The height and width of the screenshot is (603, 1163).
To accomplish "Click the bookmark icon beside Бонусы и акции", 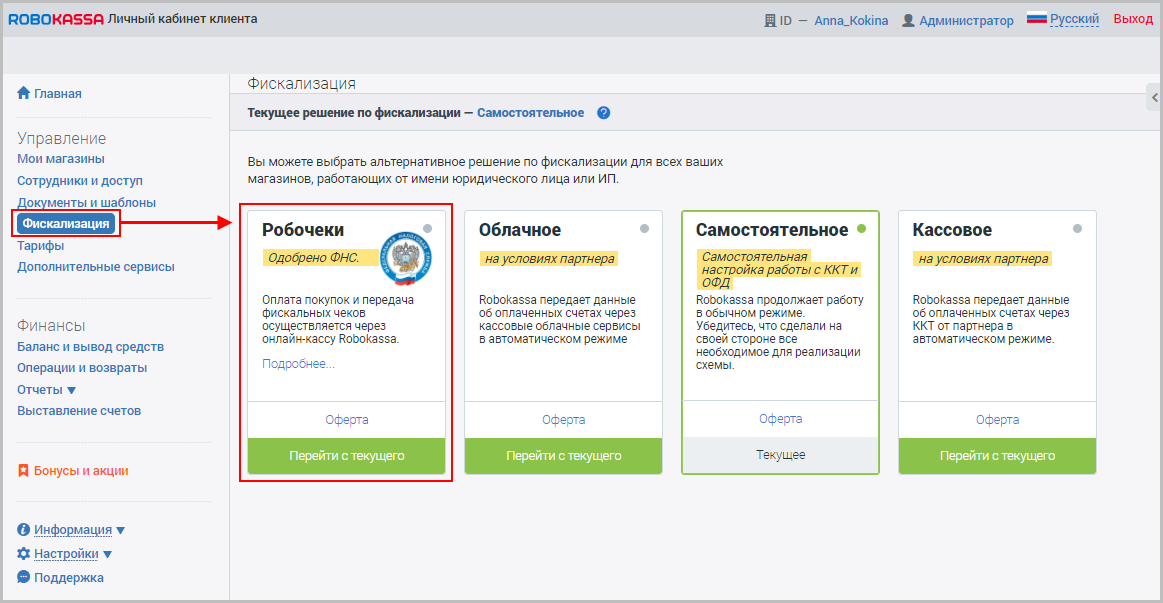I will click(x=24, y=470).
